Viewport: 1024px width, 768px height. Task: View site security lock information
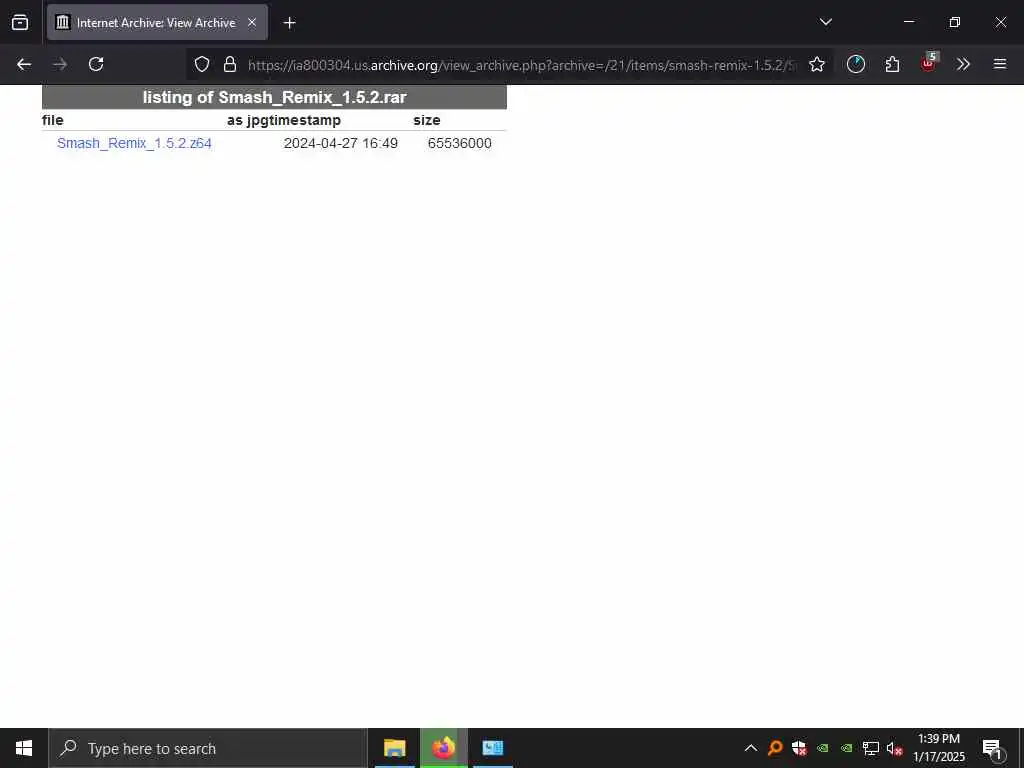(x=230, y=64)
